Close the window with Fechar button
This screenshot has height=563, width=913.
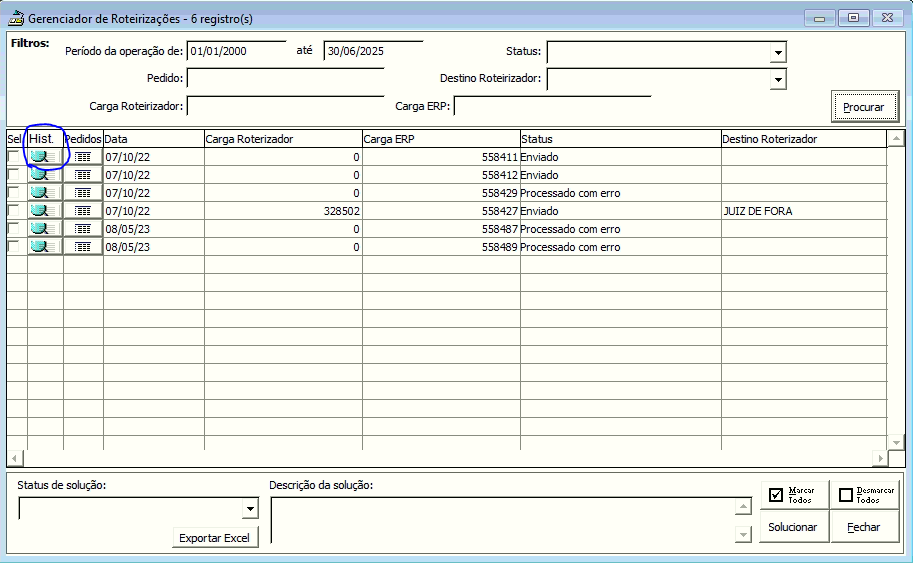865,527
